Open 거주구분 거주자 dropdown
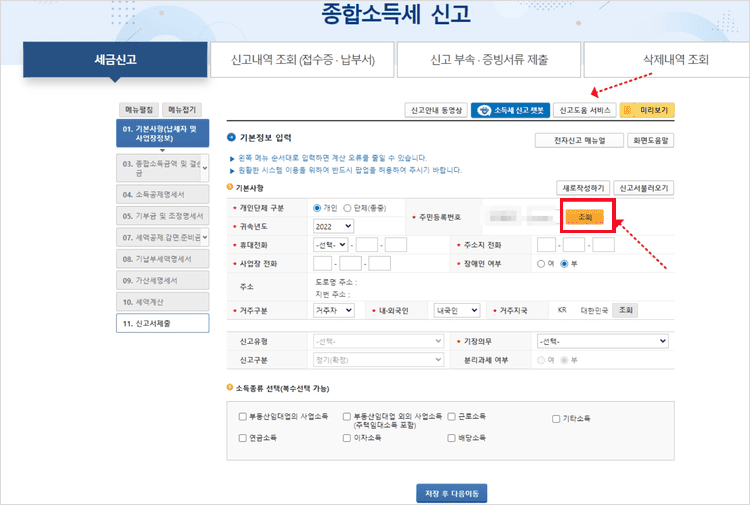Viewport: 750px width, 505px height. [334, 310]
